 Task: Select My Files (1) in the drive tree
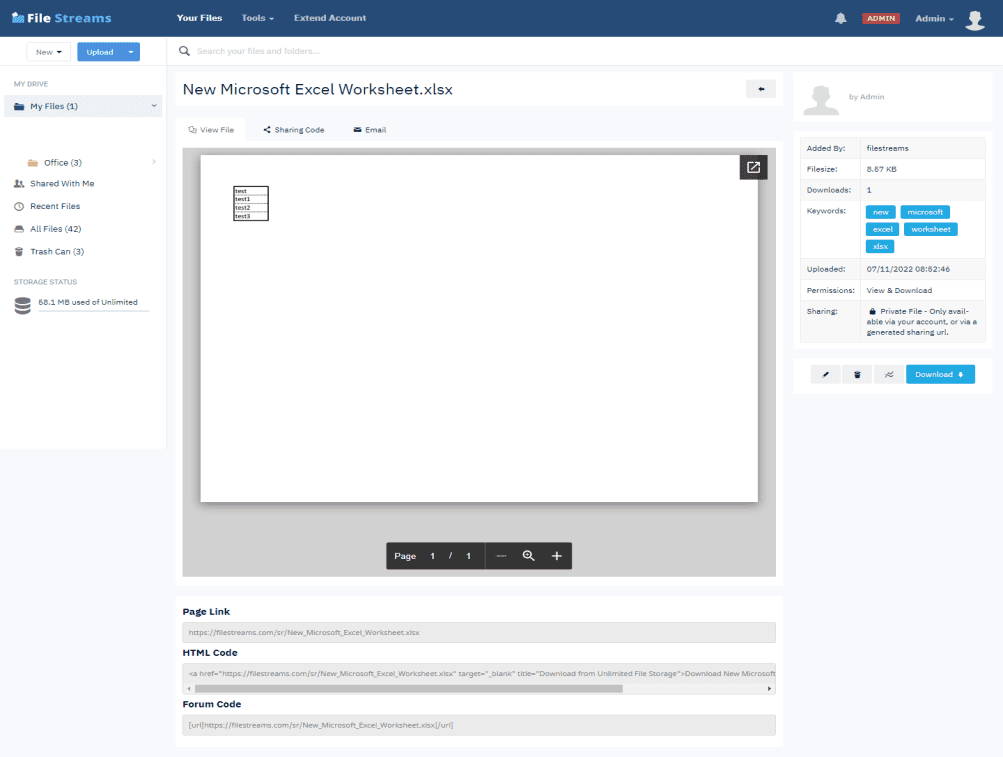coord(54,106)
